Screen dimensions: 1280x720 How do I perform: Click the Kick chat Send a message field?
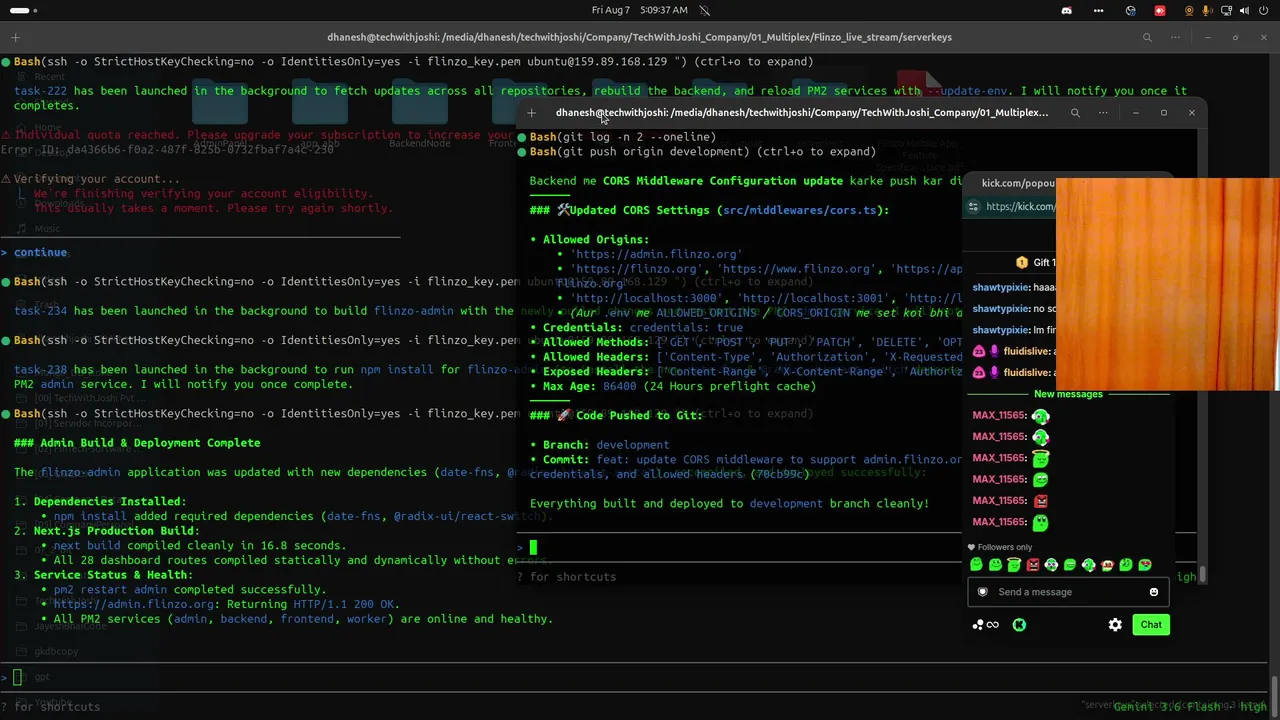click(1066, 592)
